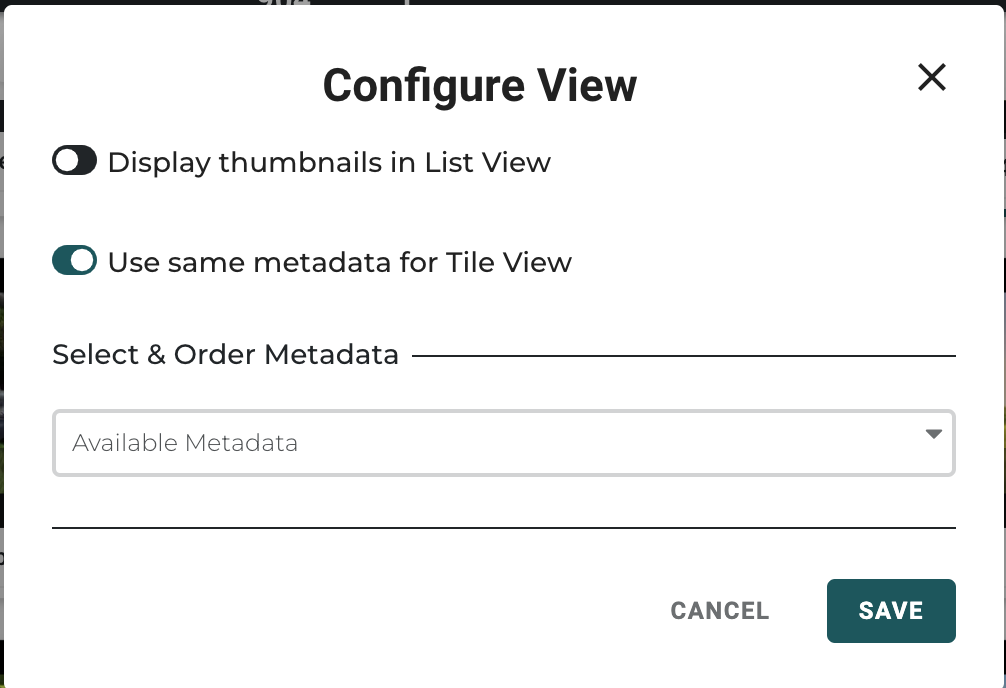
Task: Click the "Select & Order Metadata" section heading
Action: coord(225,354)
